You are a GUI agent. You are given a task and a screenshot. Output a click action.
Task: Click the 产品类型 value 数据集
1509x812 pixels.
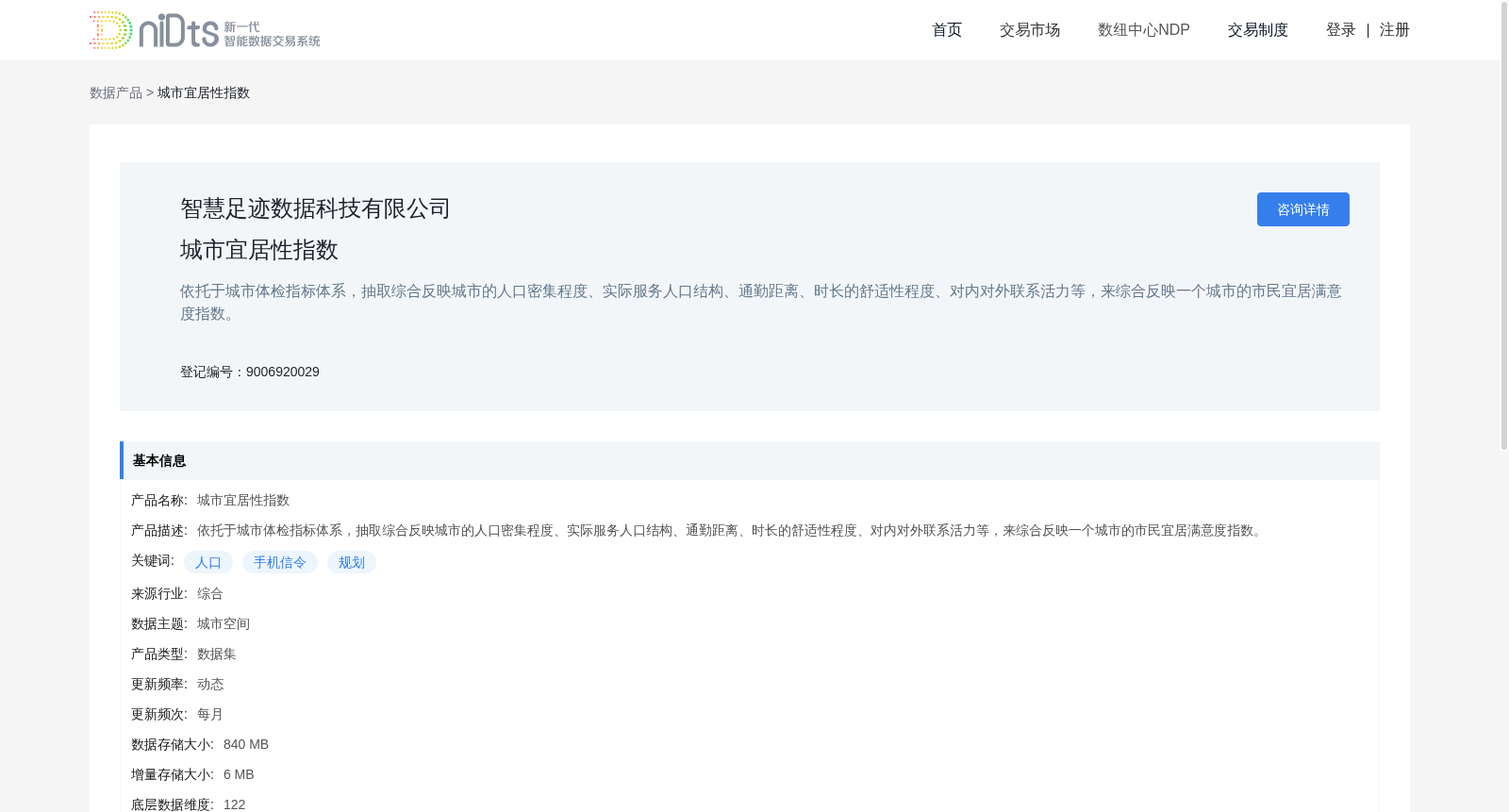tap(217, 654)
